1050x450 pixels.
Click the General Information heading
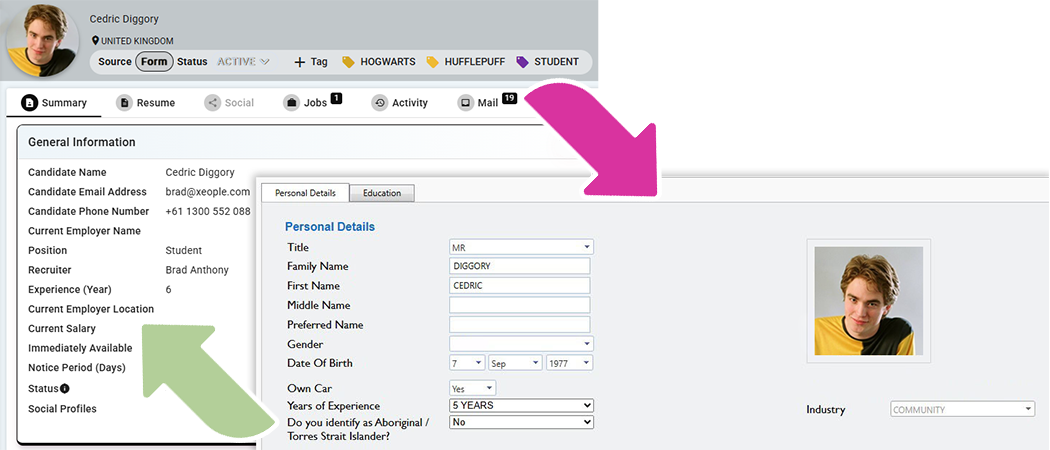click(82, 142)
